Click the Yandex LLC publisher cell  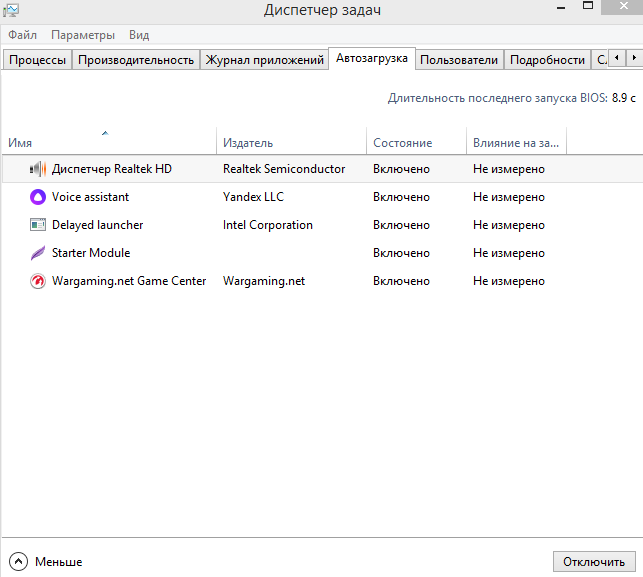[253, 197]
